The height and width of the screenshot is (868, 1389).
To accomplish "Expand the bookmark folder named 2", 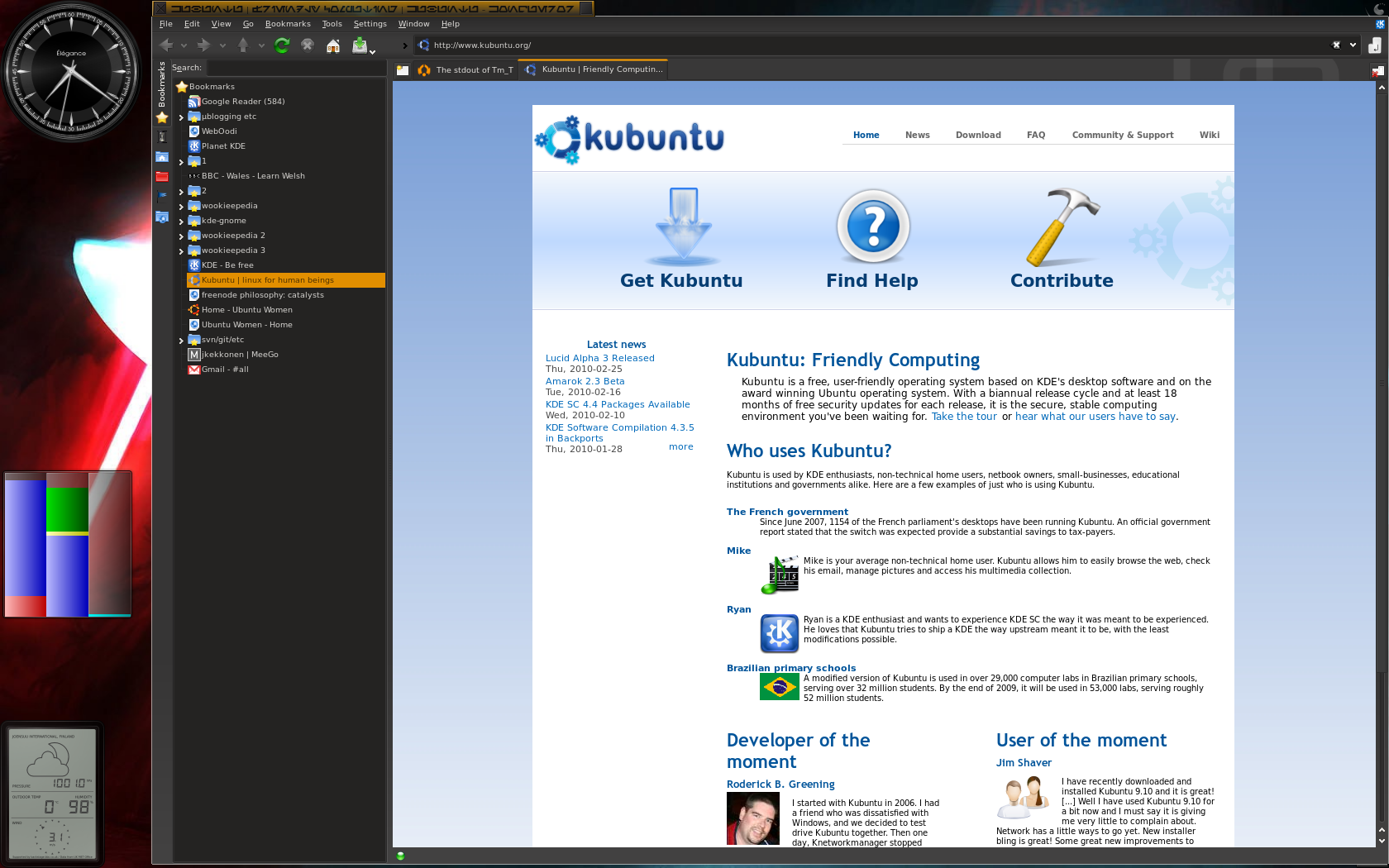I will (181, 192).
